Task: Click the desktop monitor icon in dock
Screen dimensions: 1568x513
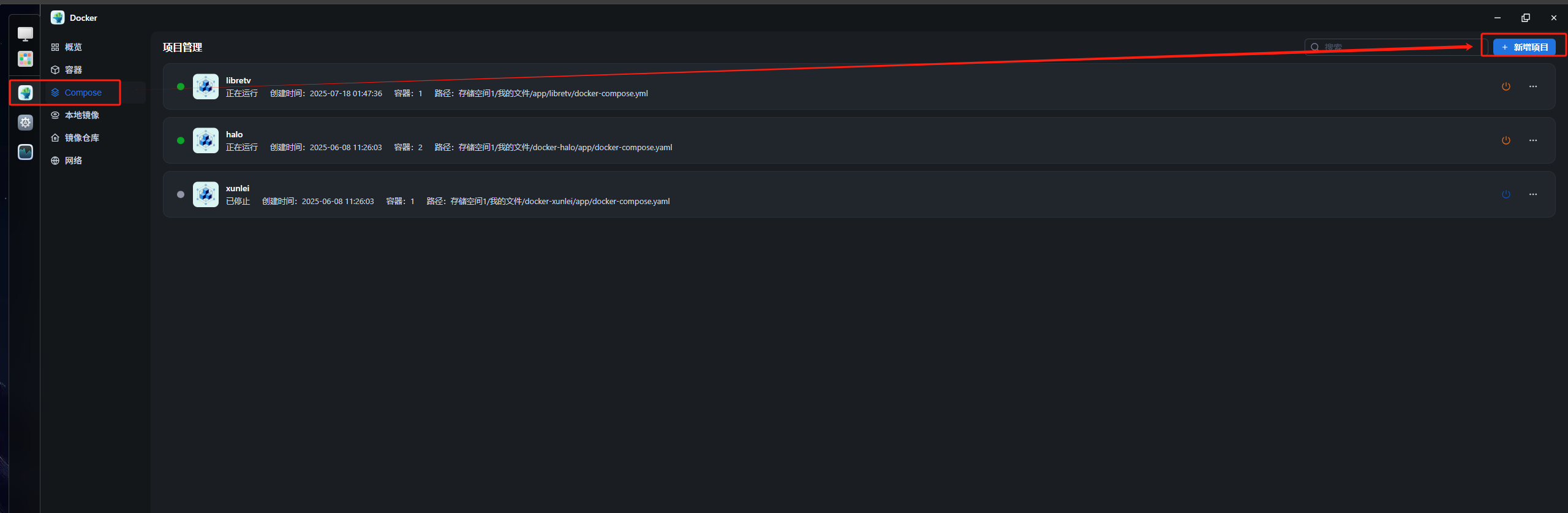Action: (x=25, y=34)
